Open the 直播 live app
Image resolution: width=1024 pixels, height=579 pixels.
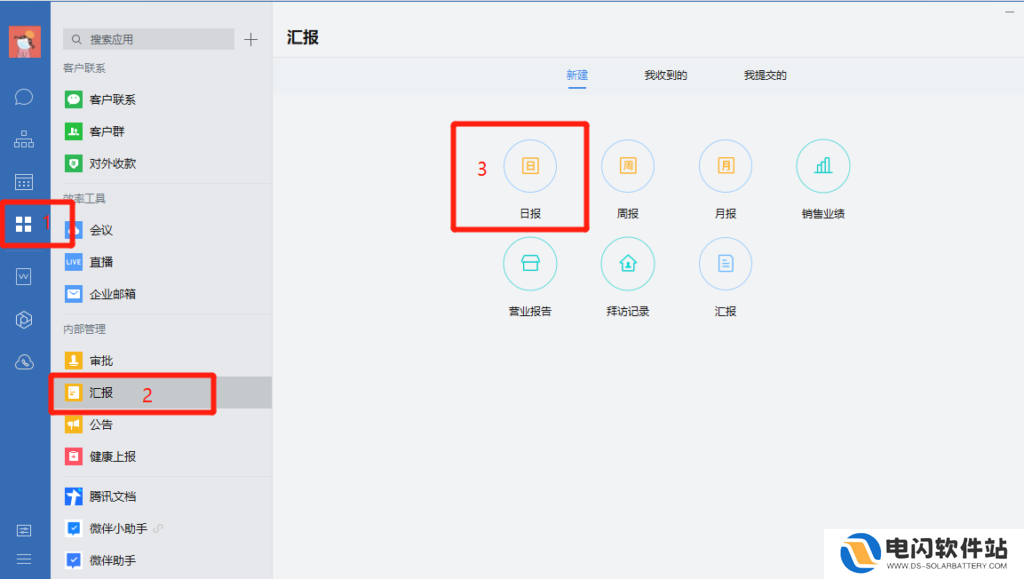click(x=161, y=262)
